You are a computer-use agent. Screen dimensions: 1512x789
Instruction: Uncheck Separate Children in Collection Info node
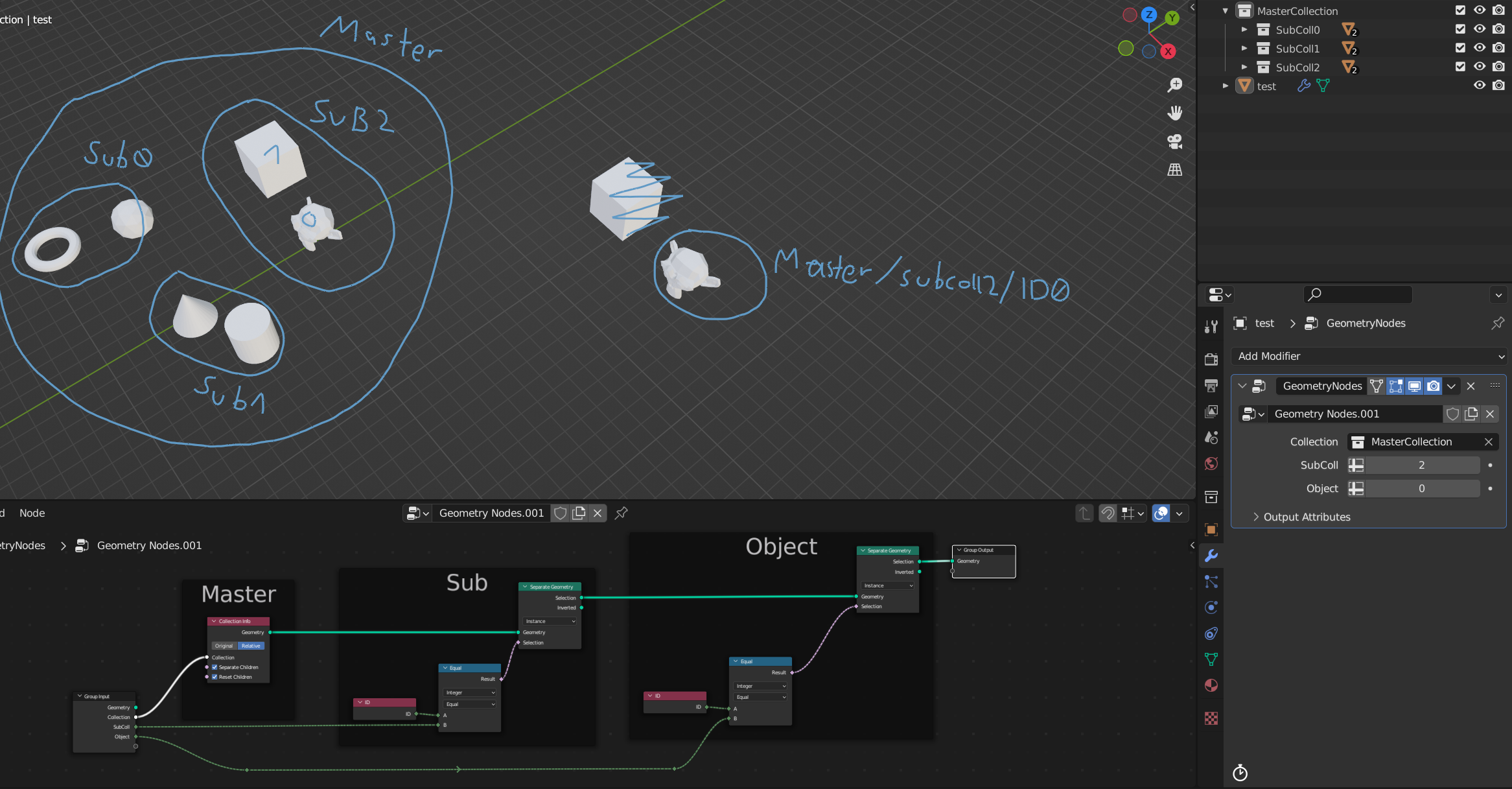point(215,667)
